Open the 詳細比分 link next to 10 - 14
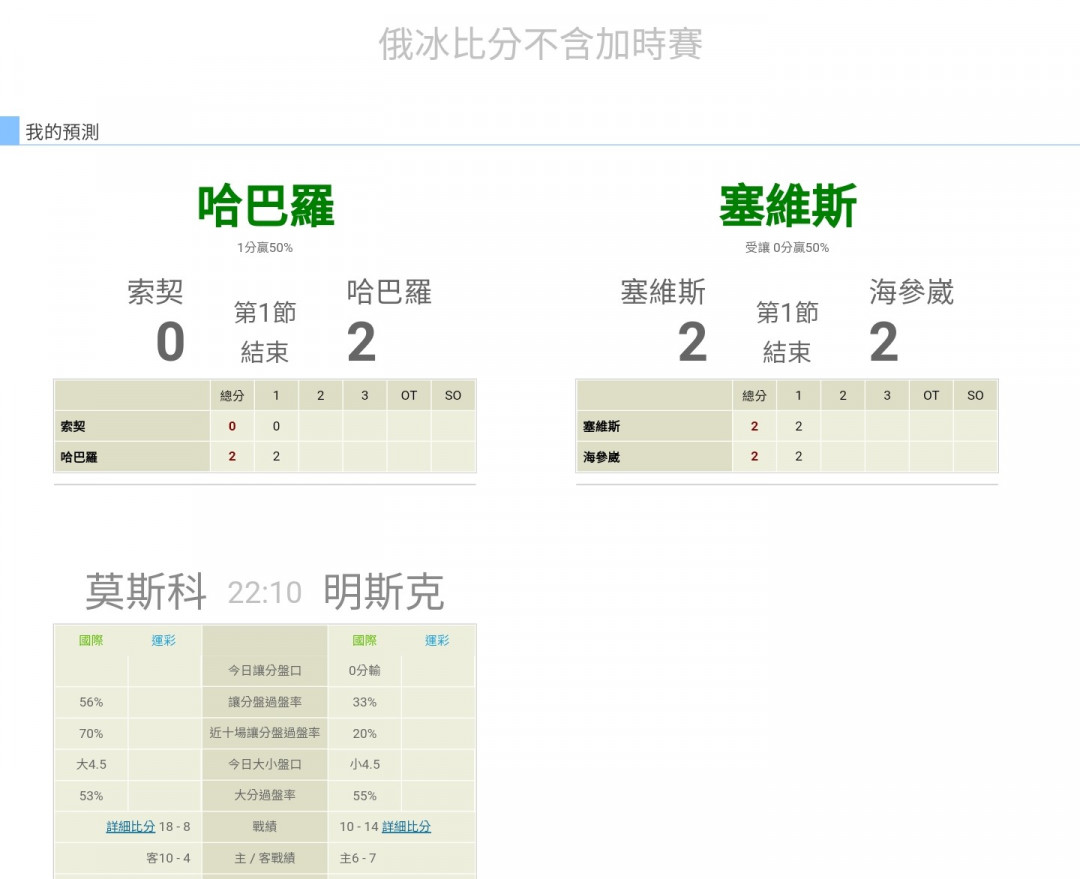The width and height of the screenshot is (1080, 879). [x=406, y=827]
